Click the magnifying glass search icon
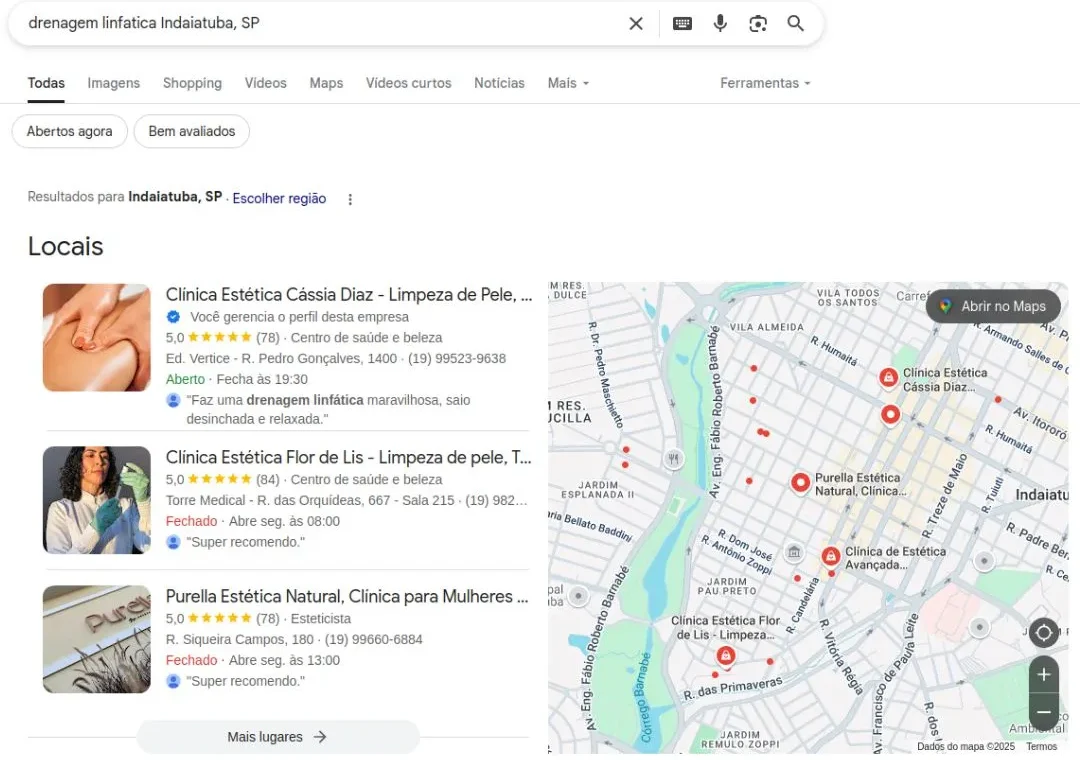Viewport: 1080px width, 760px height. (796, 23)
